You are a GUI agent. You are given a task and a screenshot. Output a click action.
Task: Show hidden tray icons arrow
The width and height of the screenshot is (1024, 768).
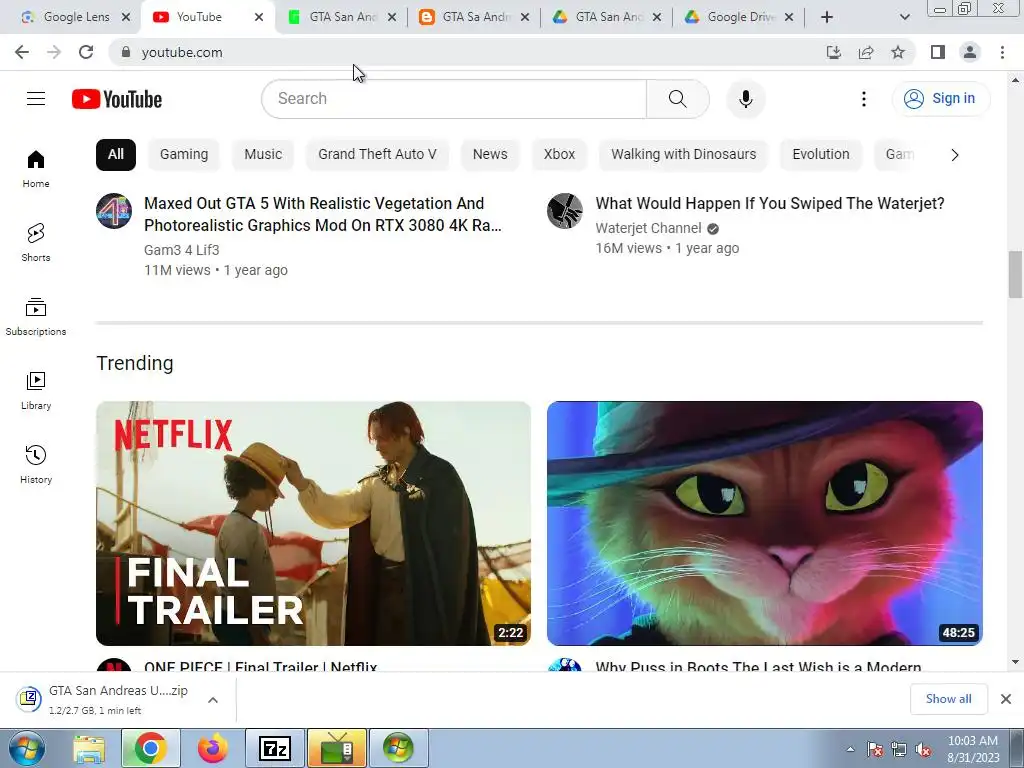850,750
